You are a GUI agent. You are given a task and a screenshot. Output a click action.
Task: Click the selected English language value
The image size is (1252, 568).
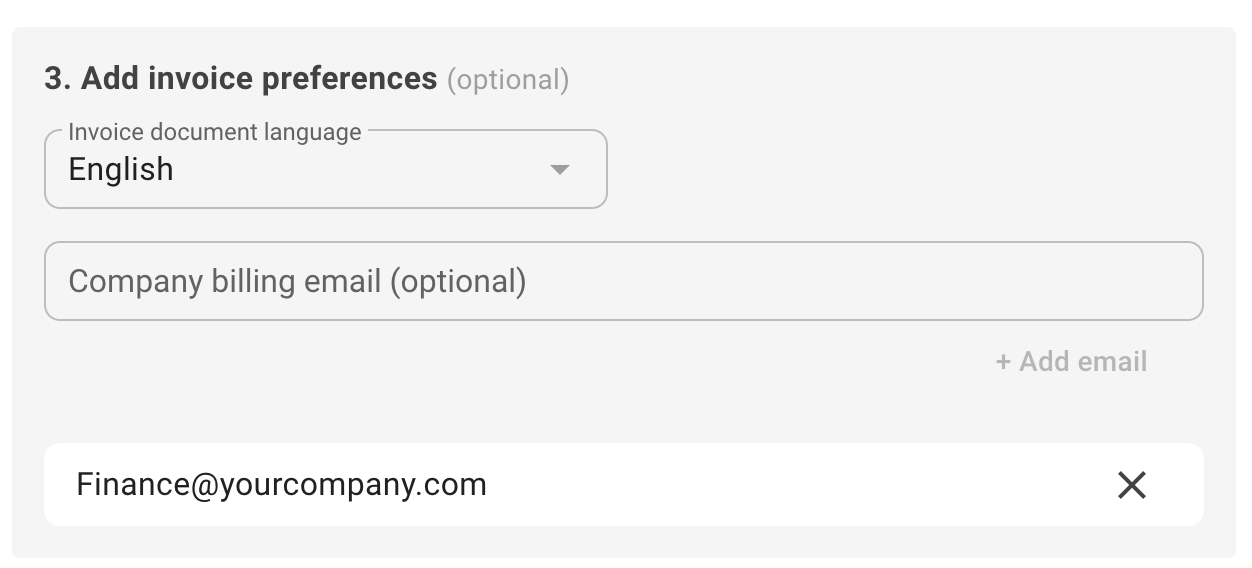(x=121, y=169)
